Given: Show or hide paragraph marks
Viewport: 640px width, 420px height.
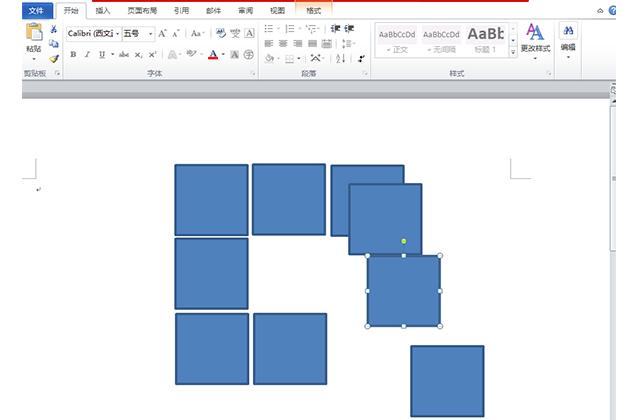Looking at the screenshot, I should pos(361,59).
